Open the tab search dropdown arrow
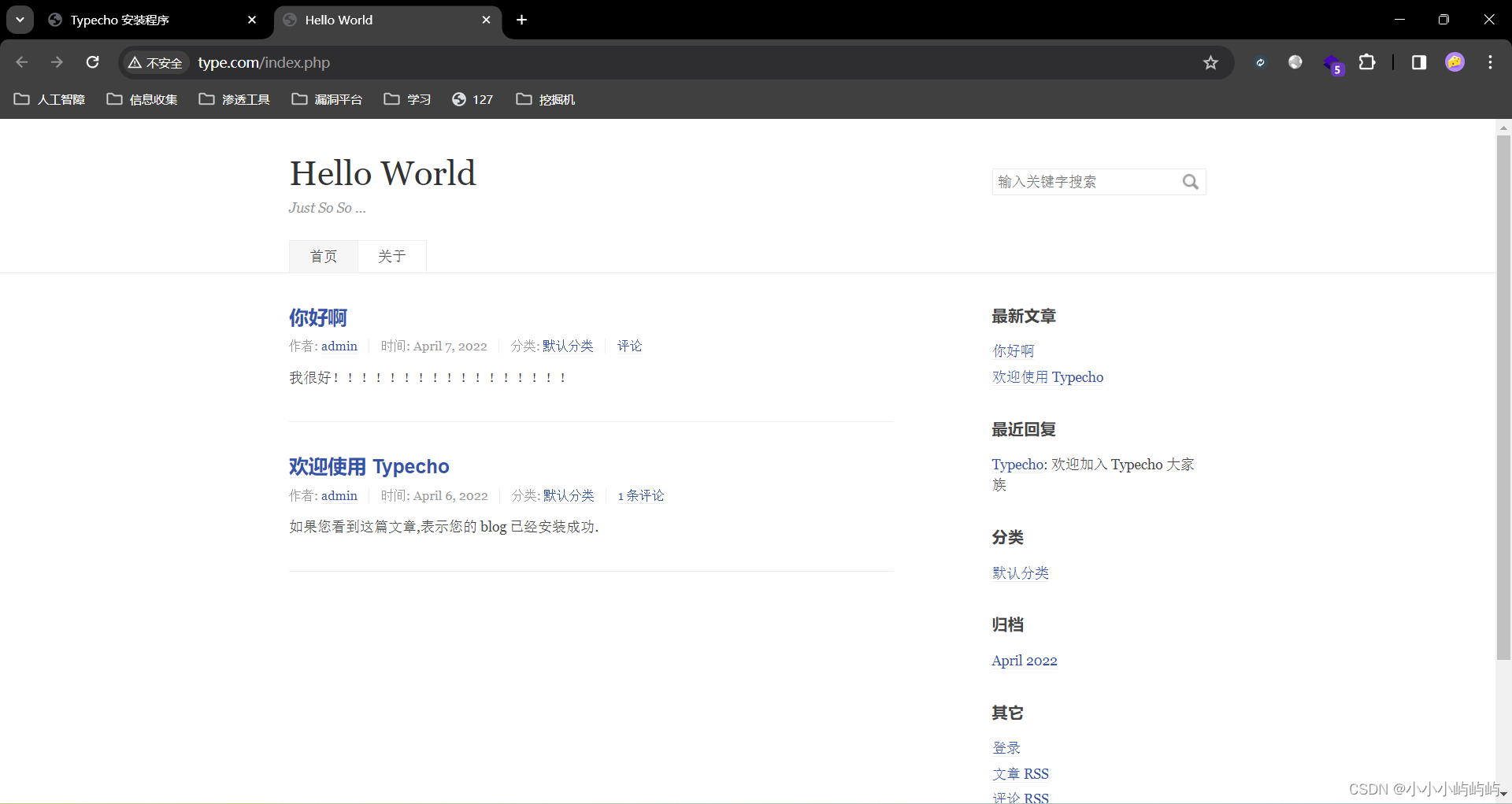Viewport: 1512px width, 804px height. [20, 20]
